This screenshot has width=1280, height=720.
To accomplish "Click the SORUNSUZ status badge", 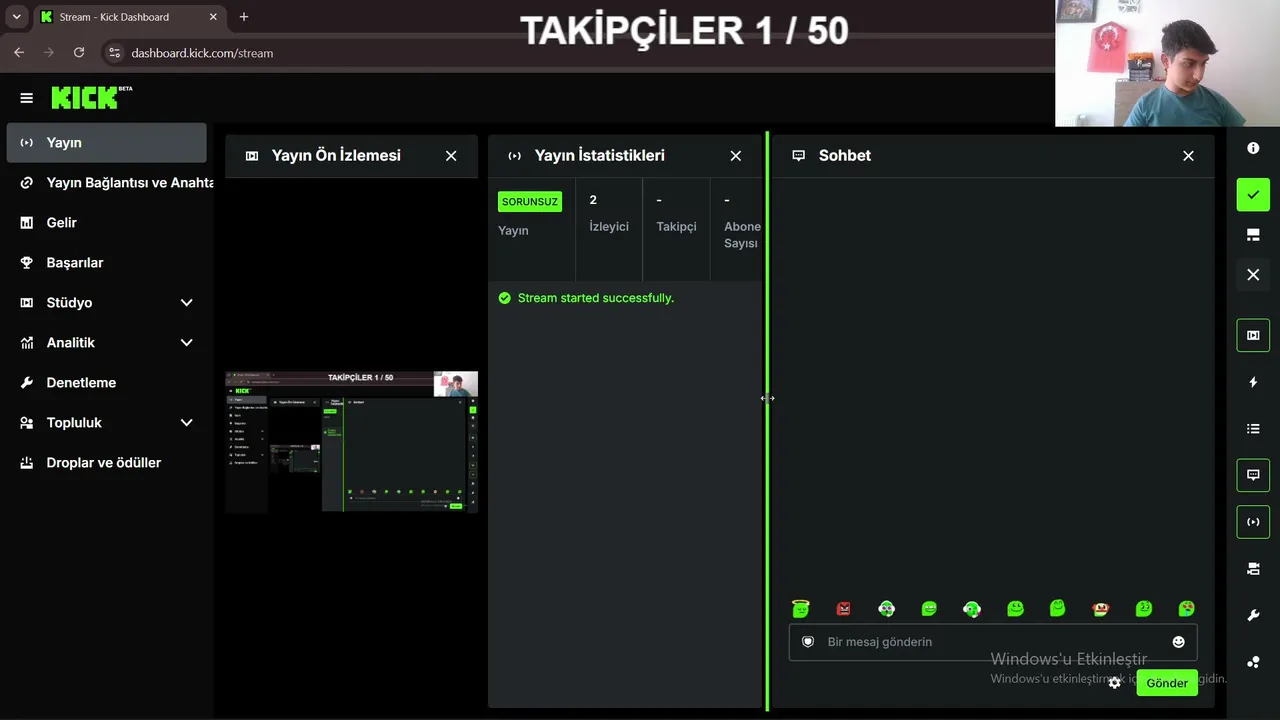I will click(x=530, y=202).
